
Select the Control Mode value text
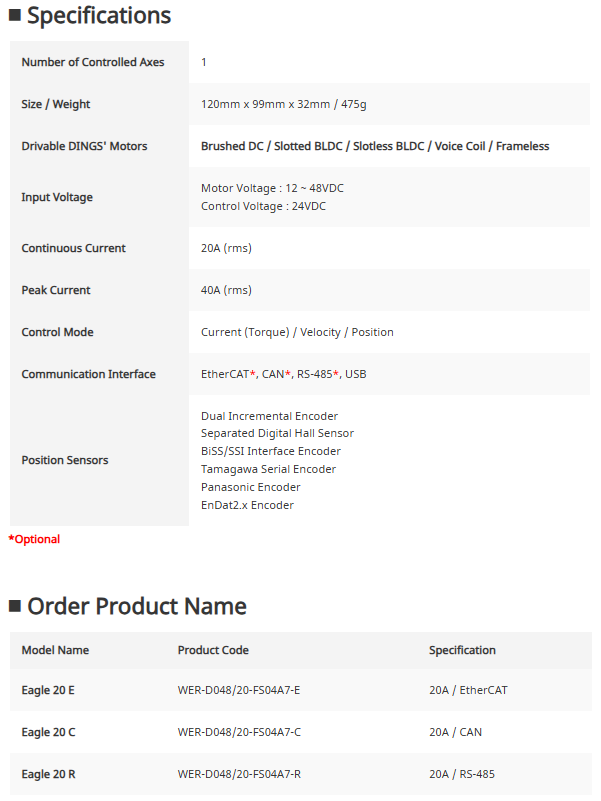[x=297, y=332]
